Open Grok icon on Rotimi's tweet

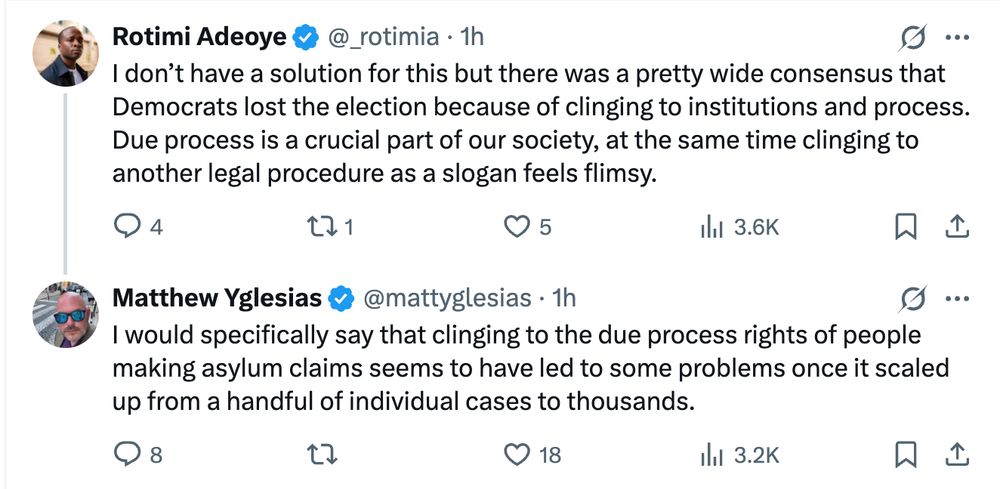pos(913,39)
